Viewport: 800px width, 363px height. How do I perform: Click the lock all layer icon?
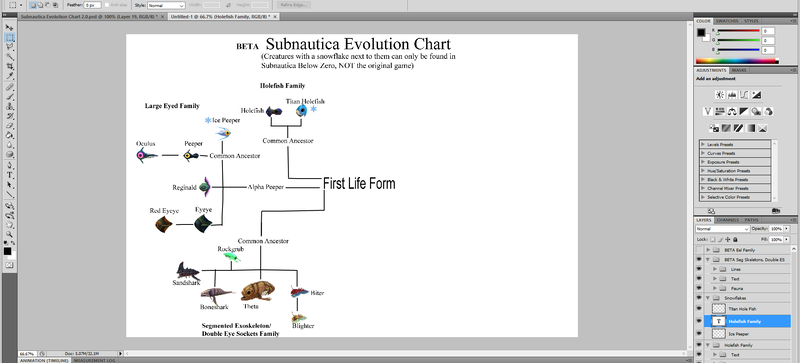pos(735,239)
